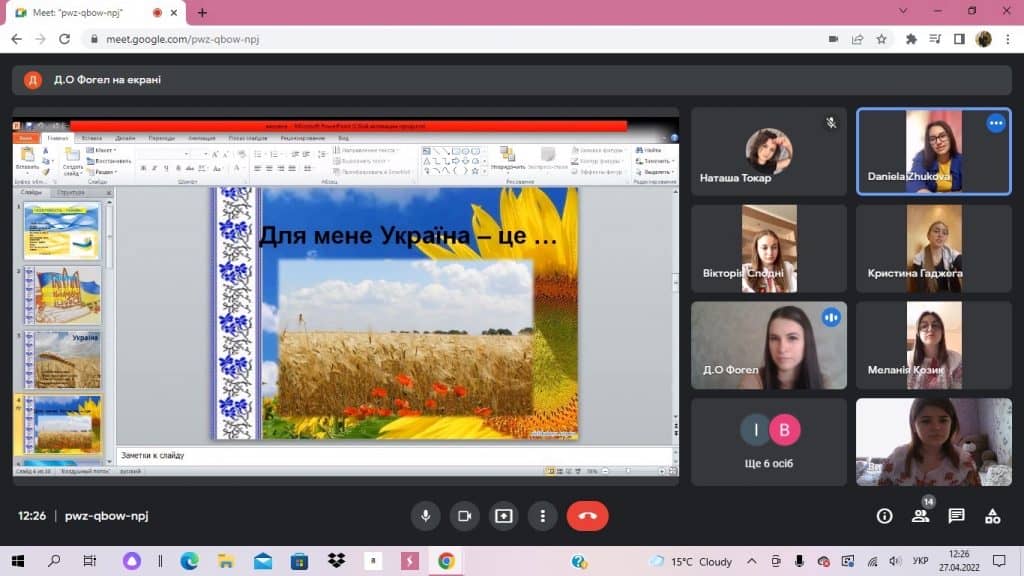Open options on Daniela Zhukova's tile
Viewport: 1024px width, 576px height.
coord(995,123)
